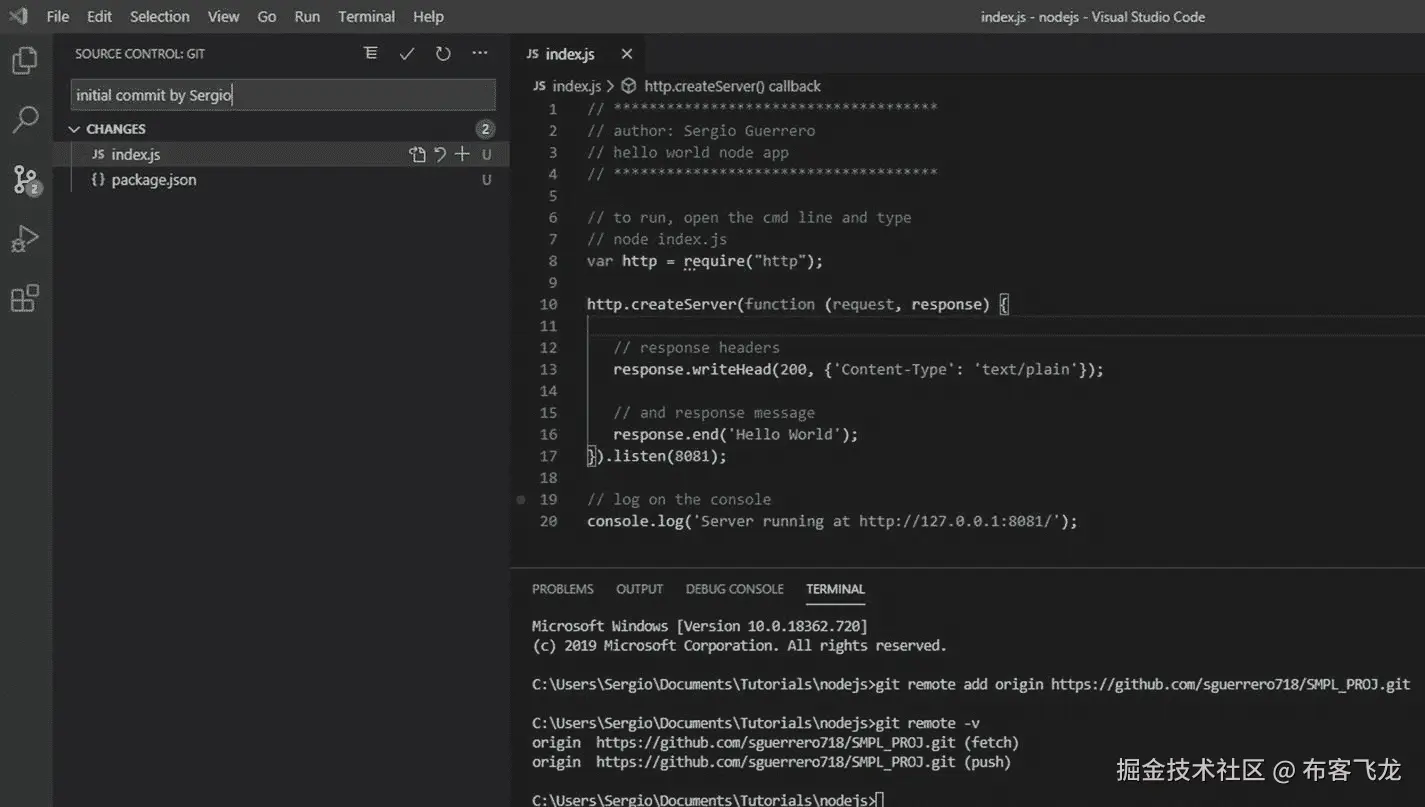This screenshot has height=807, width=1425.
Task: Switch to the TERMINAL panel tab
Action: (x=835, y=589)
